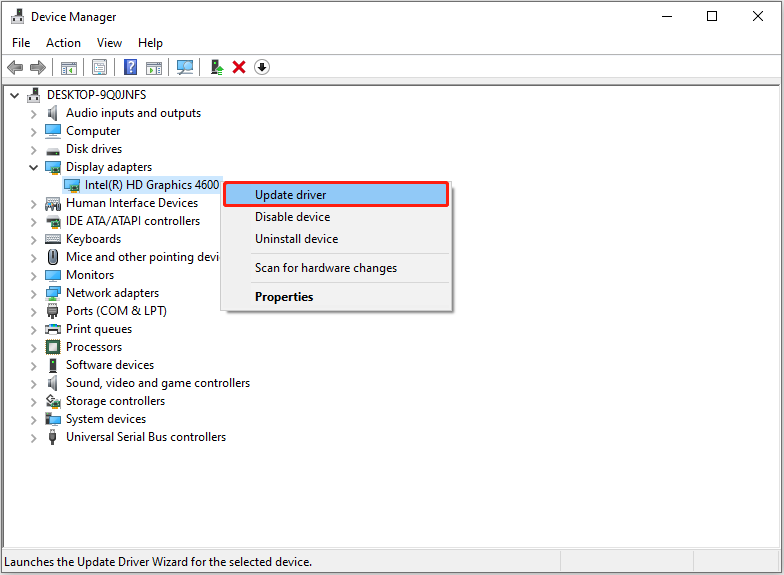Expand the Monitors category chevron
Image resolution: width=784 pixels, height=575 pixels.
click(x=34, y=276)
